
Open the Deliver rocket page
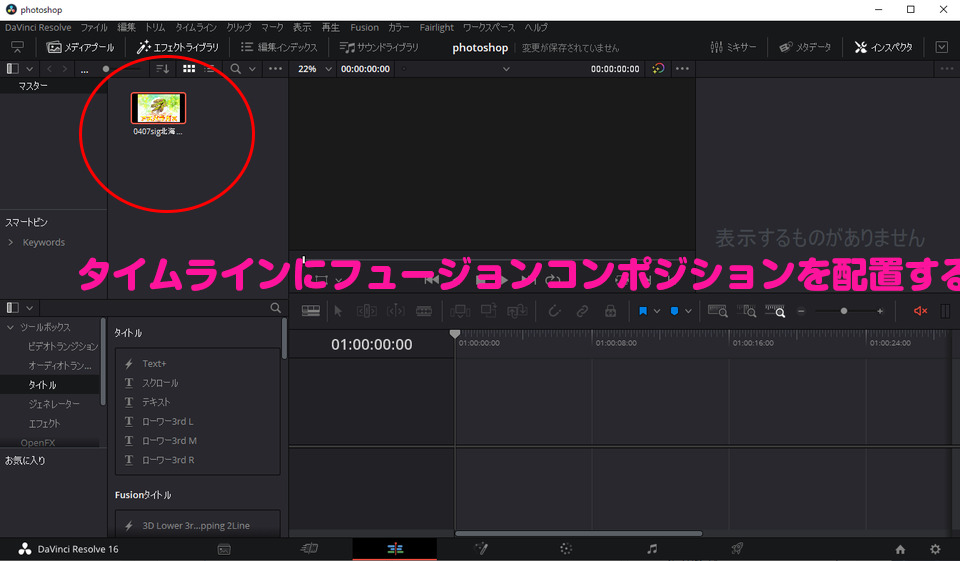tap(737, 549)
